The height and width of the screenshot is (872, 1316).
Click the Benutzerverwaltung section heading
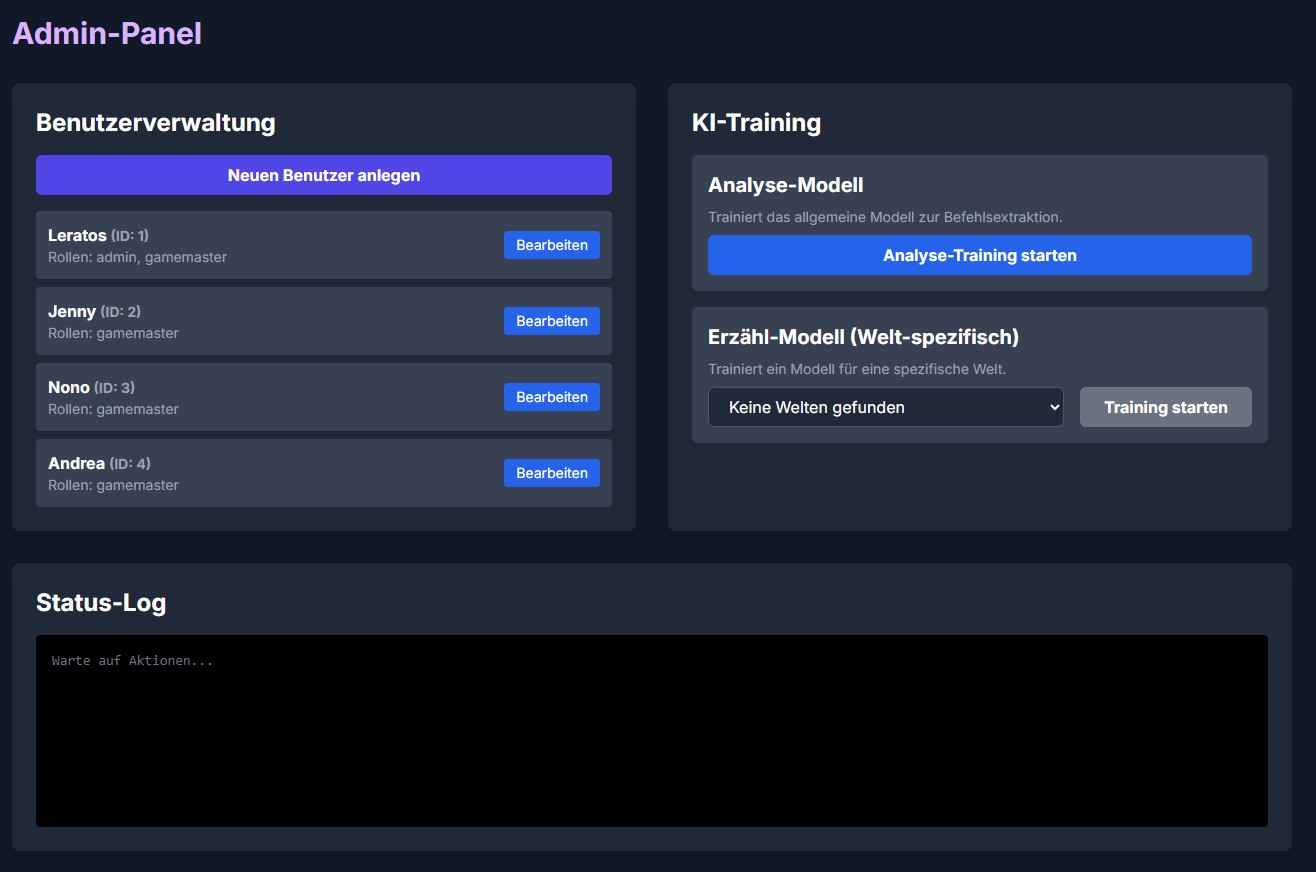(x=155, y=122)
